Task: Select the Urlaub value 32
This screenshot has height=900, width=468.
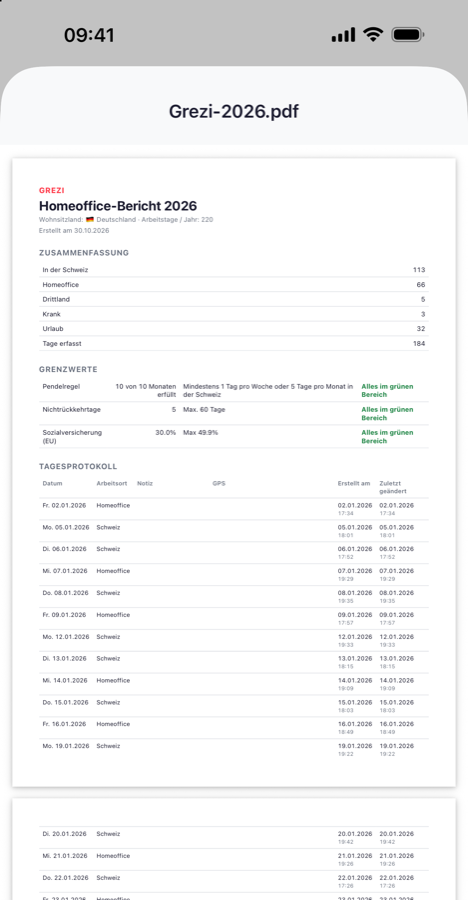Action: 421,329
